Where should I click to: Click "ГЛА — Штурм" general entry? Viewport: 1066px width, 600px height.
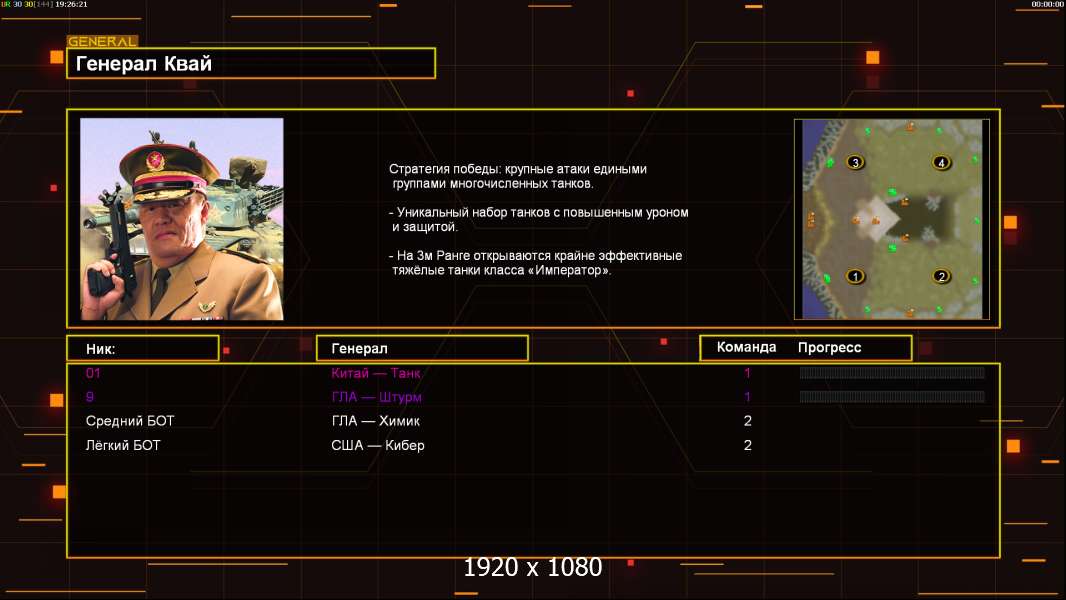377,398
